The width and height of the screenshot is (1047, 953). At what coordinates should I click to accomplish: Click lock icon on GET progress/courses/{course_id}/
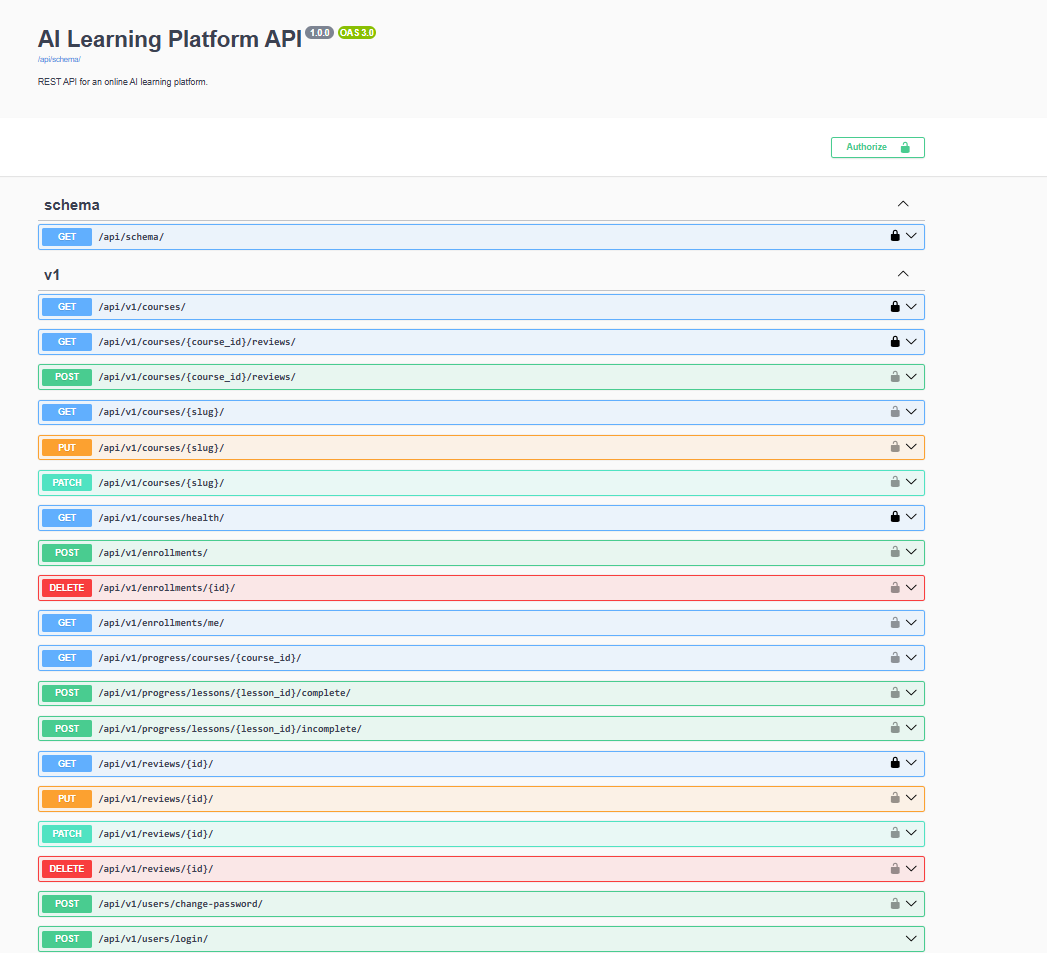(x=895, y=658)
